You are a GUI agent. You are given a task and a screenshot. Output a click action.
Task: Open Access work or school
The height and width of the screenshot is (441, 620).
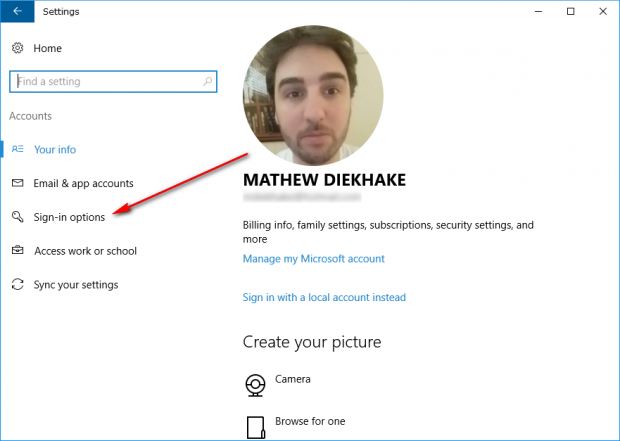(85, 251)
